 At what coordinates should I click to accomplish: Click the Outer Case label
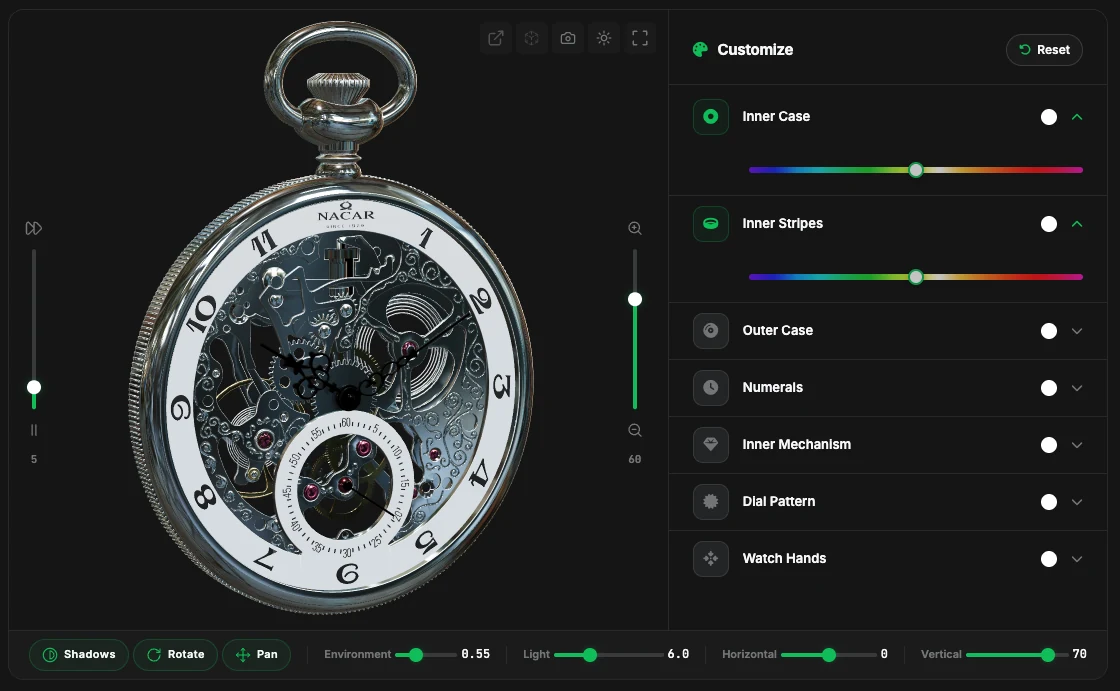click(777, 331)
